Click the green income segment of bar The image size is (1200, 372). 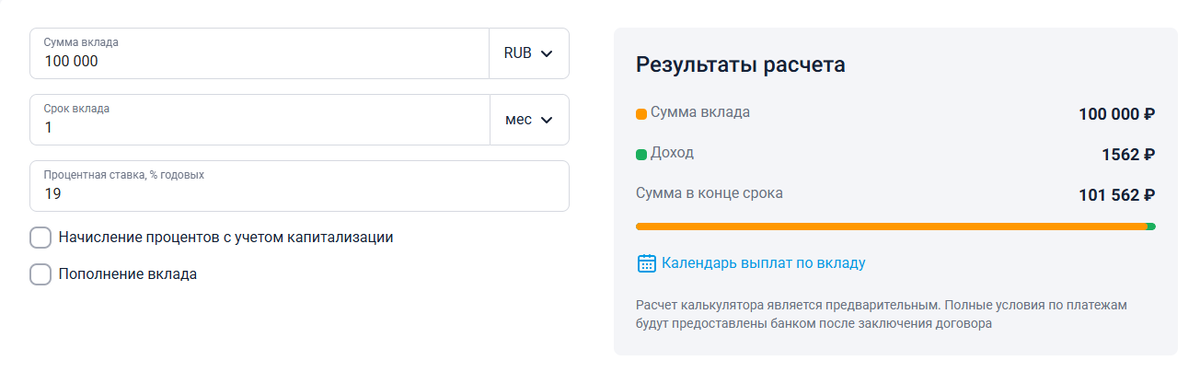click(1151, 227)
